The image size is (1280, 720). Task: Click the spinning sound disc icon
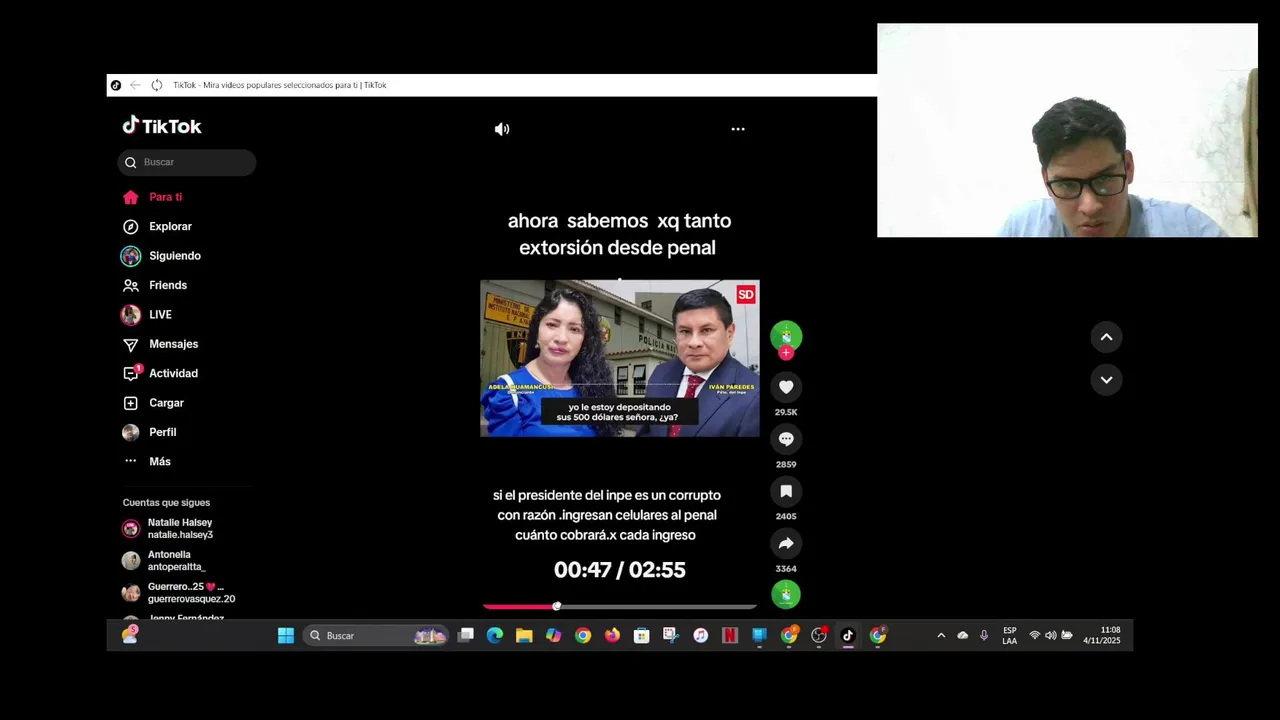point(786,594)
